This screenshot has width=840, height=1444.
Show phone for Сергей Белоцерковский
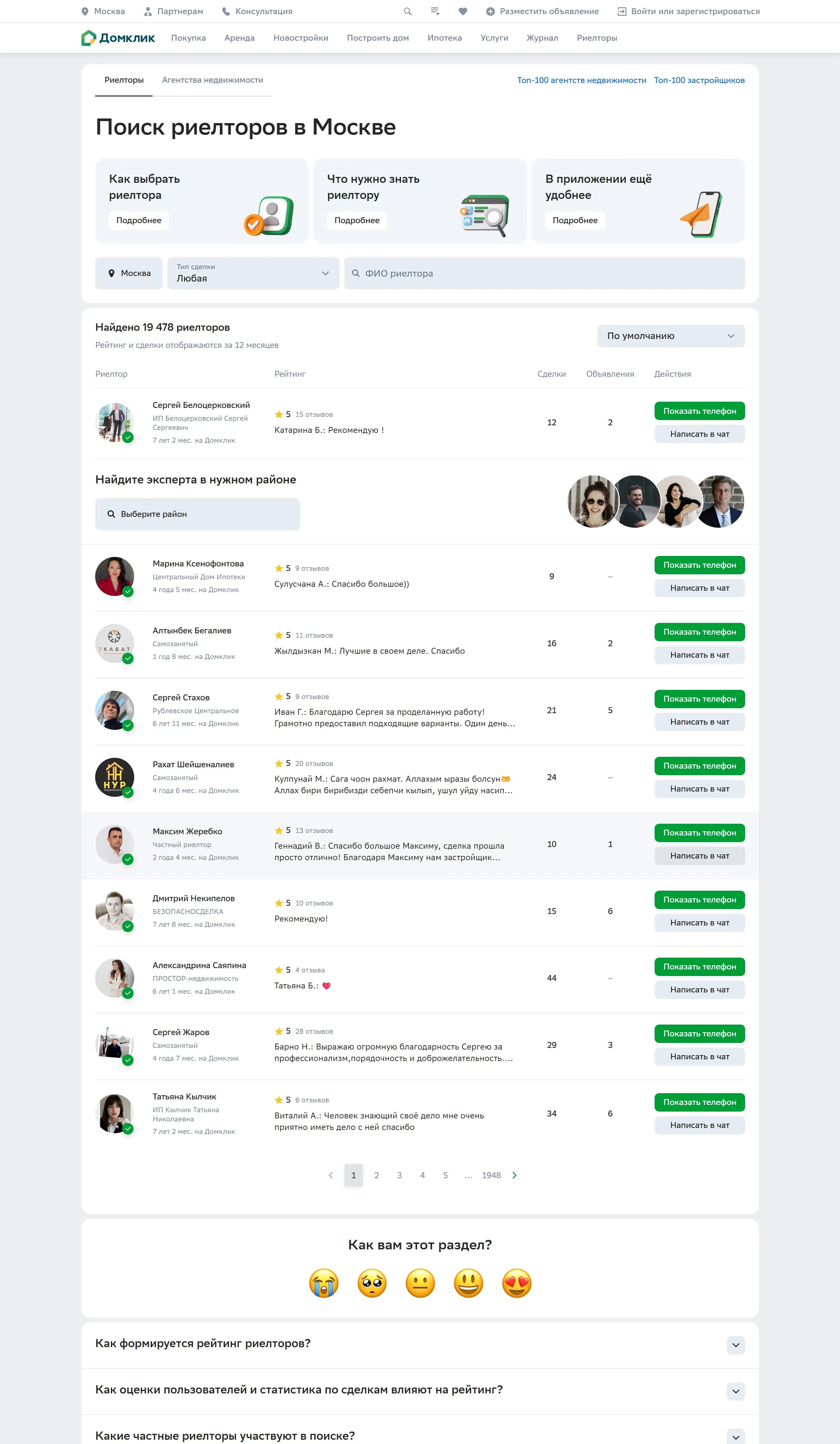click(x=699, y=411)
